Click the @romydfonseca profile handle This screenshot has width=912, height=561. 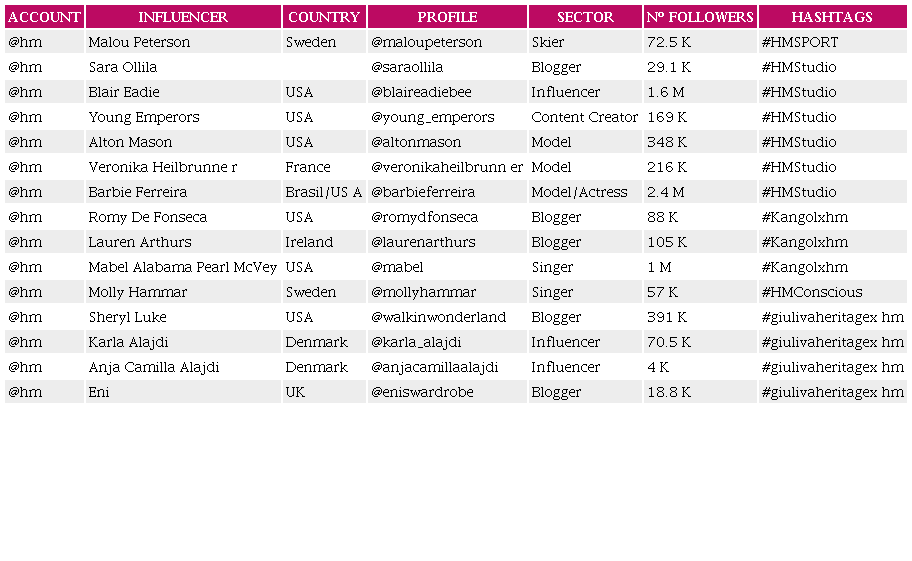tap(425, 217)
